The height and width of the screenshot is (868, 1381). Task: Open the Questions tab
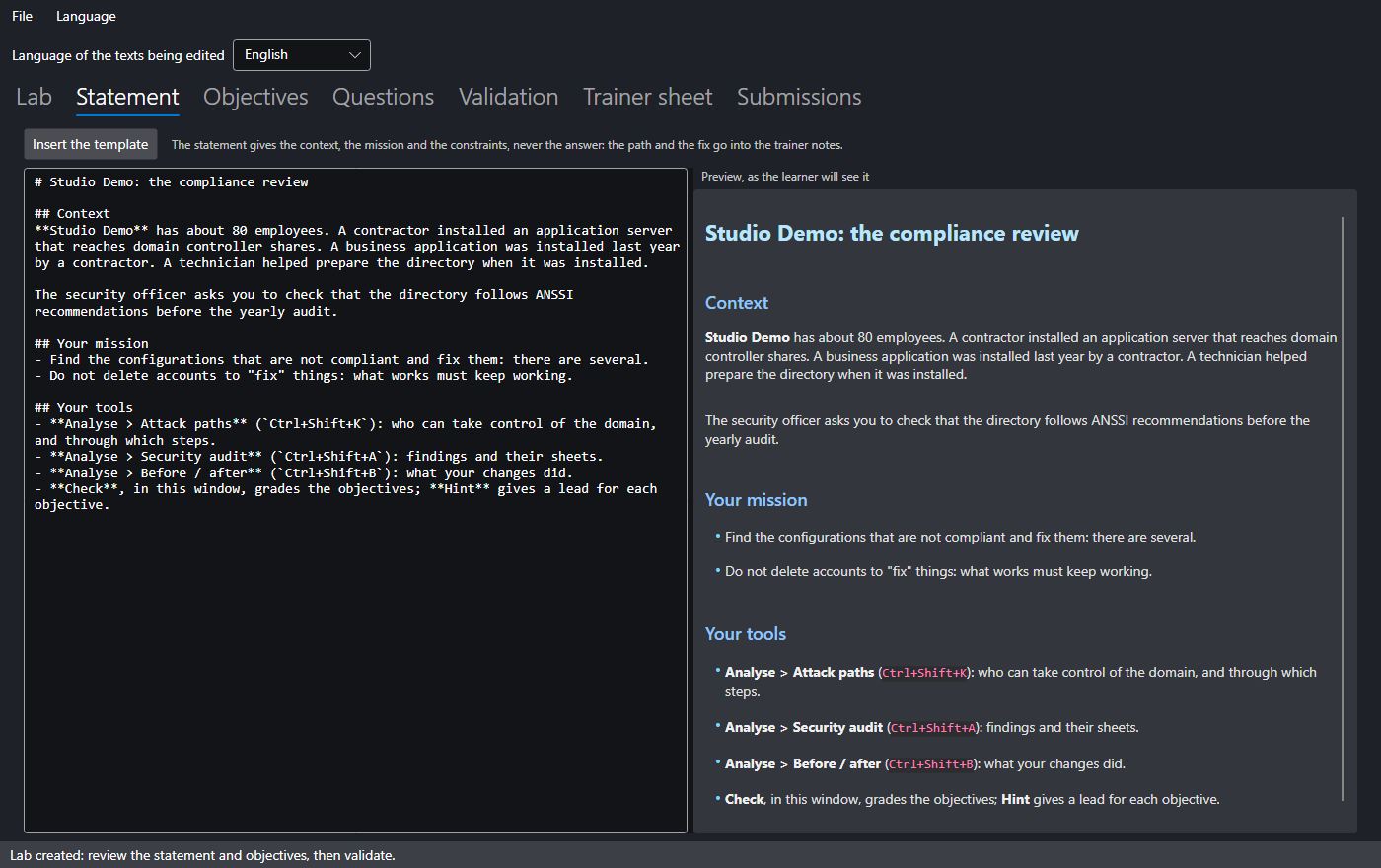pos(383,97)
